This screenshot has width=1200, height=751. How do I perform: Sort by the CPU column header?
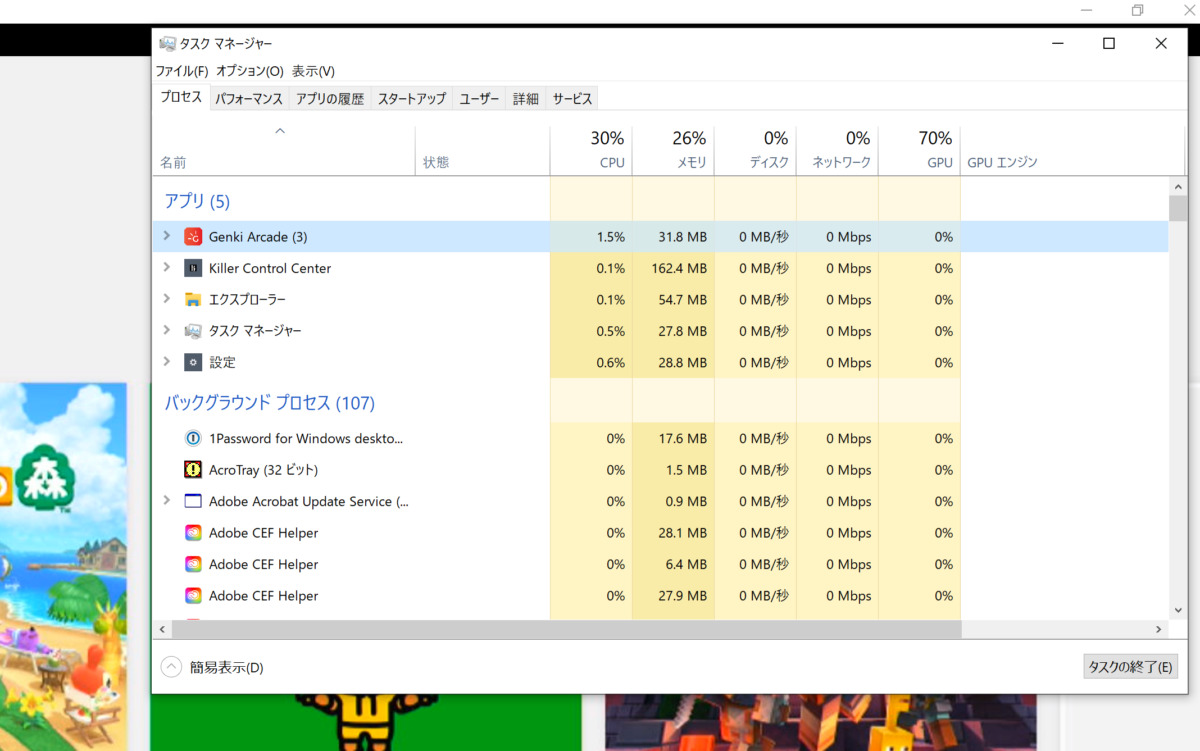pyautogui.click(x=591, y=150)
